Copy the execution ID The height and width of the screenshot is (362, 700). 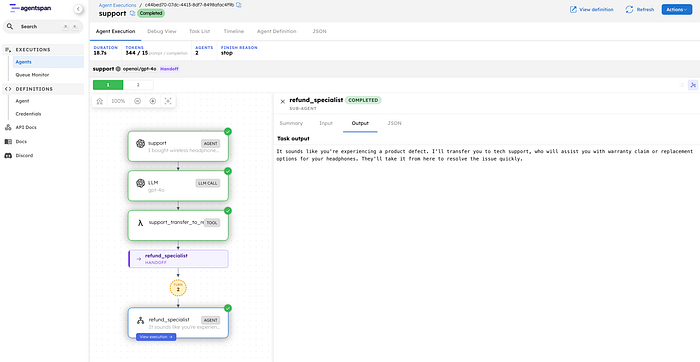[238, 5]
